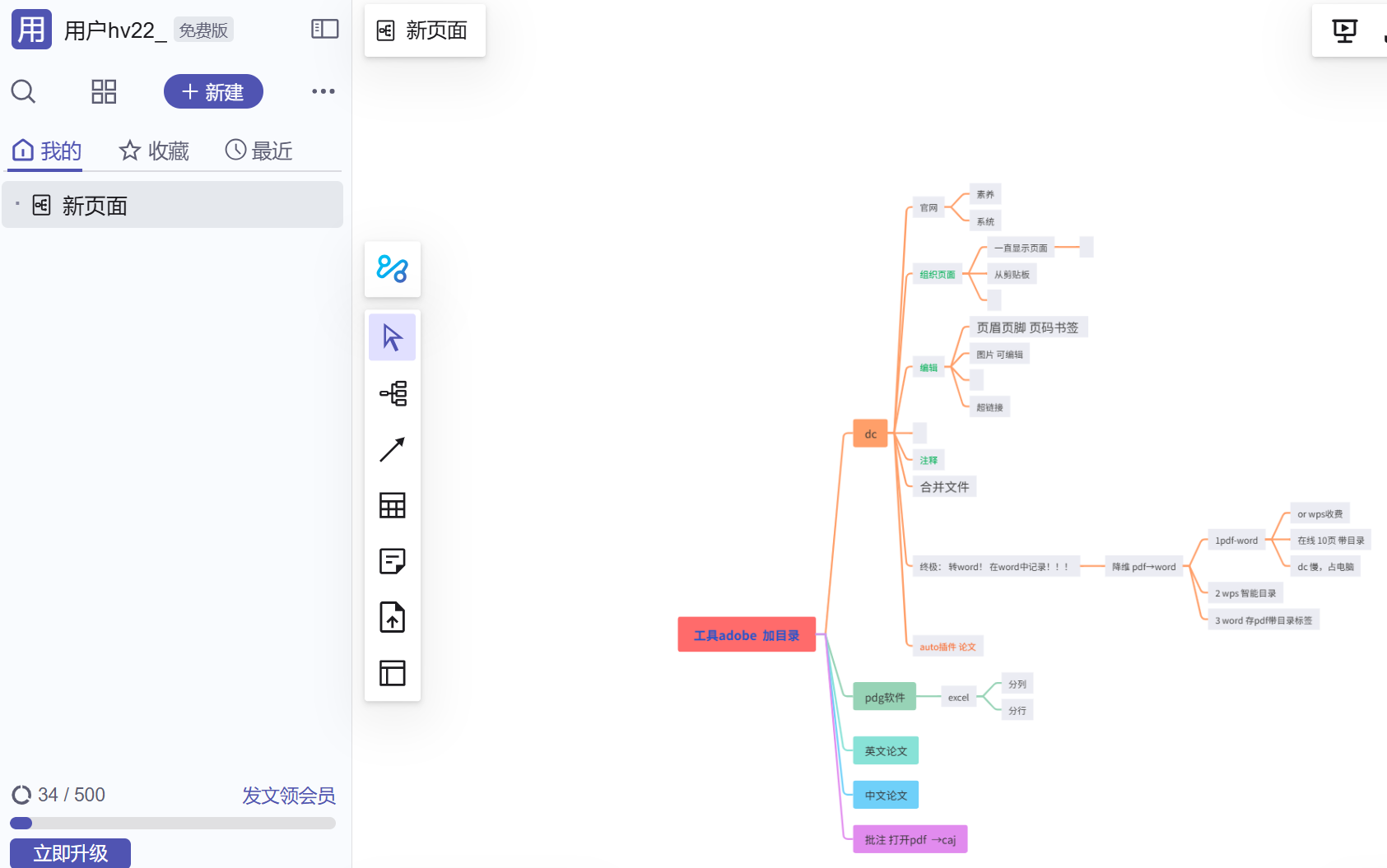Select the mind map tool
Image resolution: width=1387 pixels, height=868 pixels.
[x=393, y=393]
